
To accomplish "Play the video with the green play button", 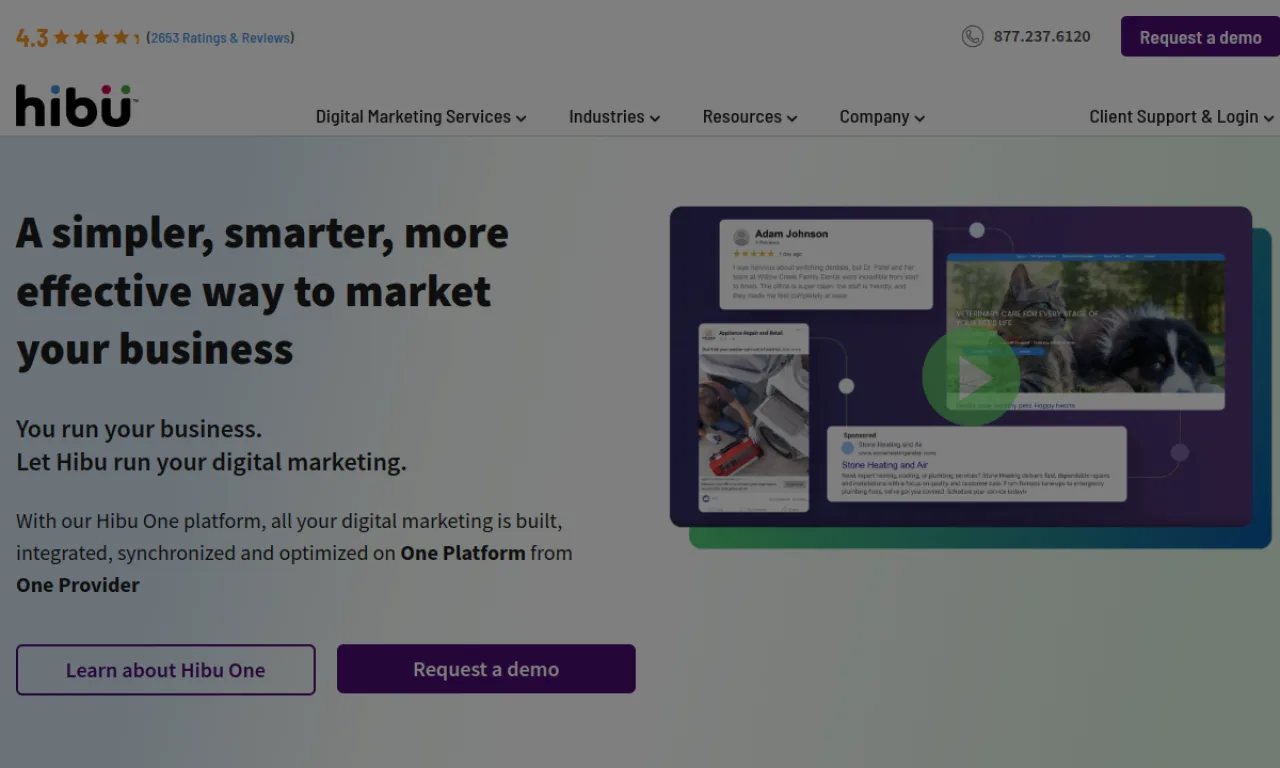I will (x=970, y=377).
